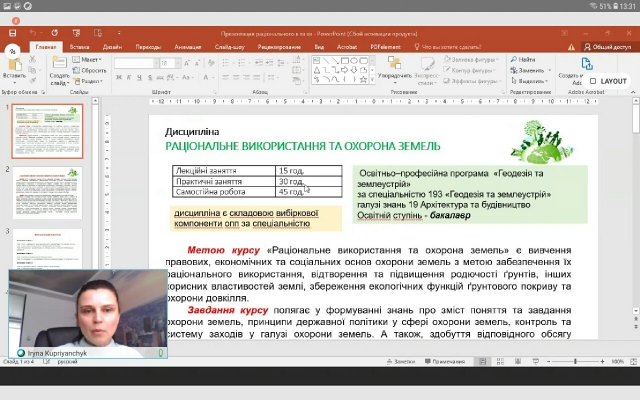Toggle the LAYOUT checkbox
Viewport: 640px width, 400px height.
(590, 81)
